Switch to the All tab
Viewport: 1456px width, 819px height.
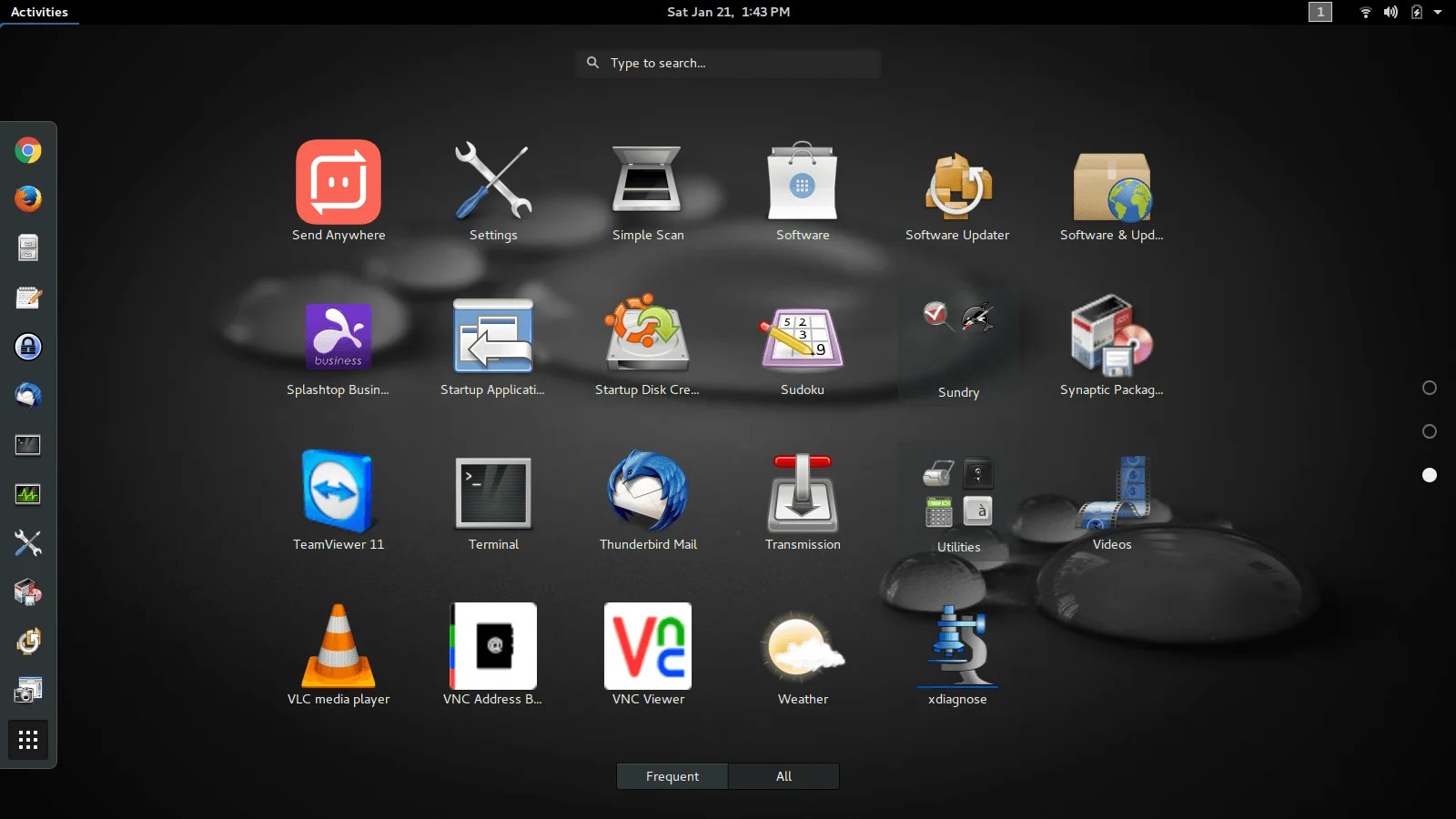pos(784,776)
